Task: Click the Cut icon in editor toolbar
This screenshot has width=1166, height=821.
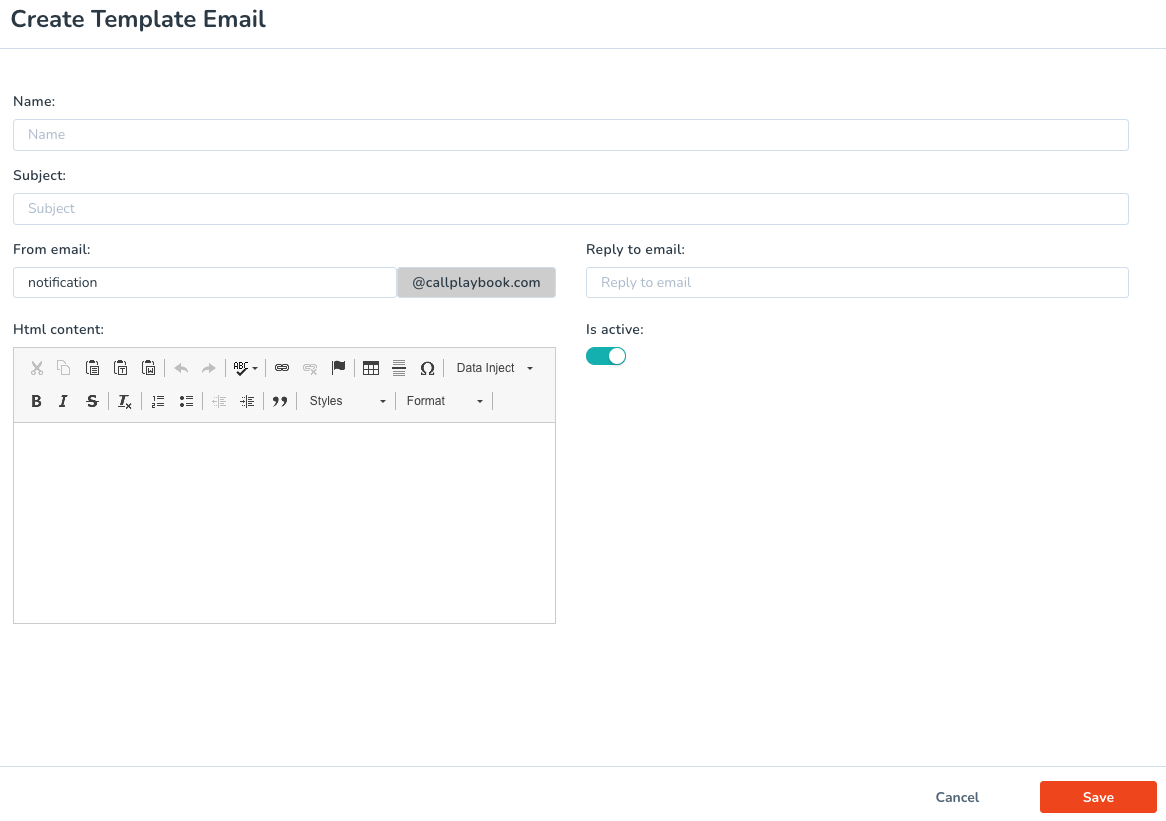Action: [36, 368]
